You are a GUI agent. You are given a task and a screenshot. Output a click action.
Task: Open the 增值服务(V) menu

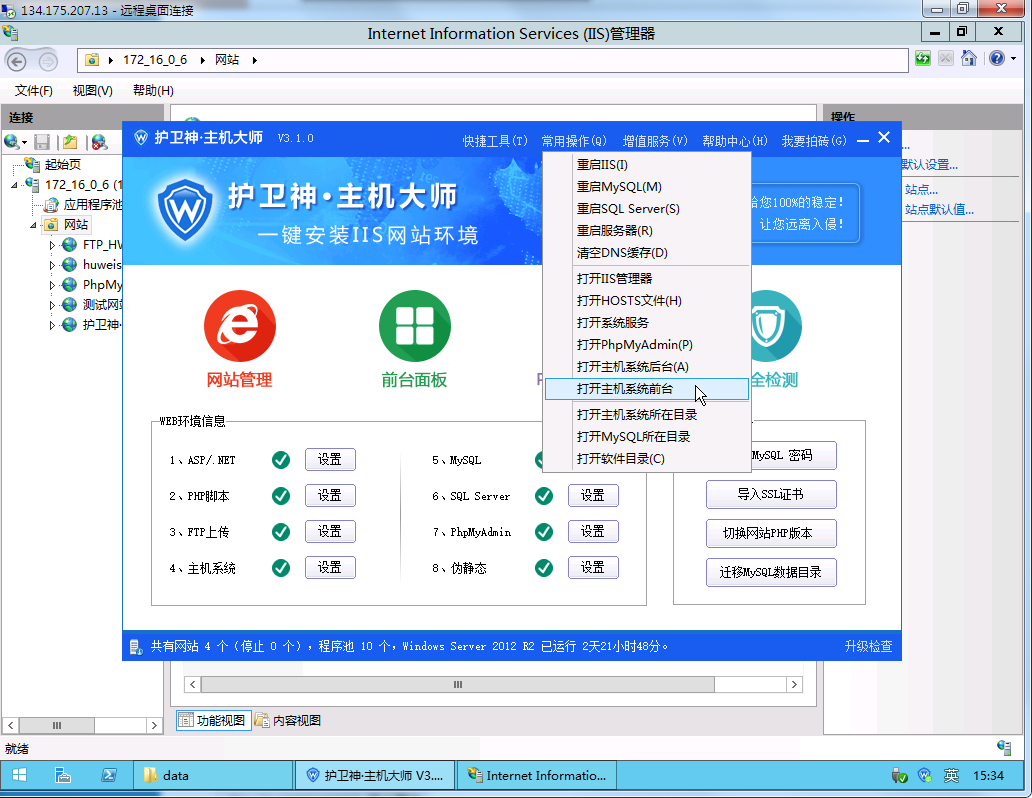pos(655,141)
